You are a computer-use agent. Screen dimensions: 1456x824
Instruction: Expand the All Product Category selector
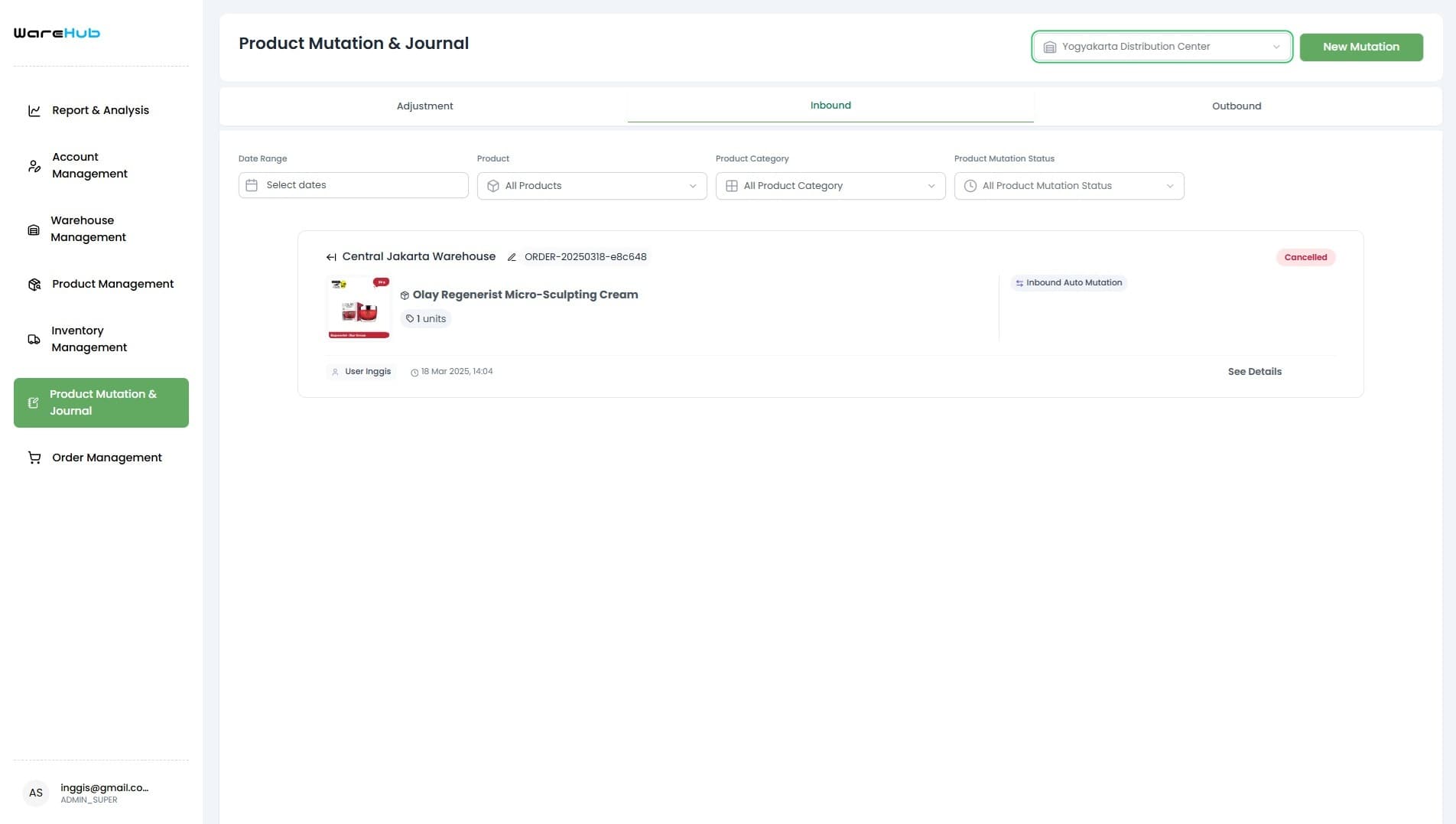(830, 185)
